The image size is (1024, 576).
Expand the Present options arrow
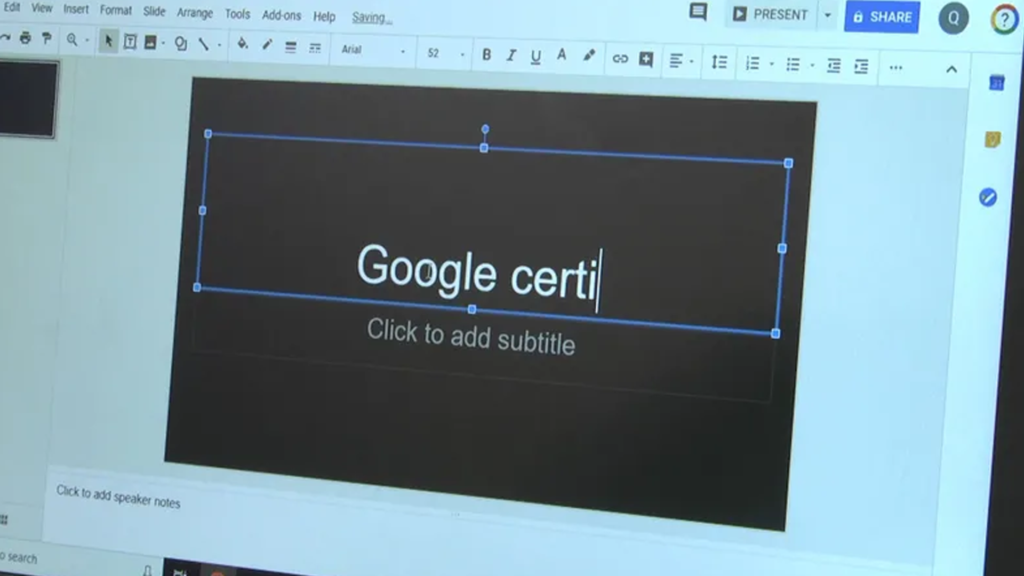(x=827, y=15)
